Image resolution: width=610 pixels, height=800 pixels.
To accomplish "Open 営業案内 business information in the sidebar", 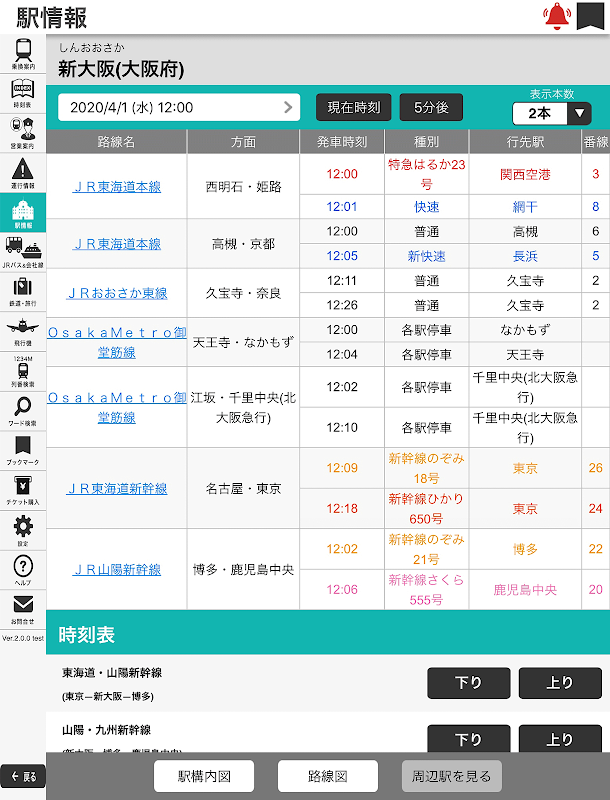I will [x=23, y=133].
